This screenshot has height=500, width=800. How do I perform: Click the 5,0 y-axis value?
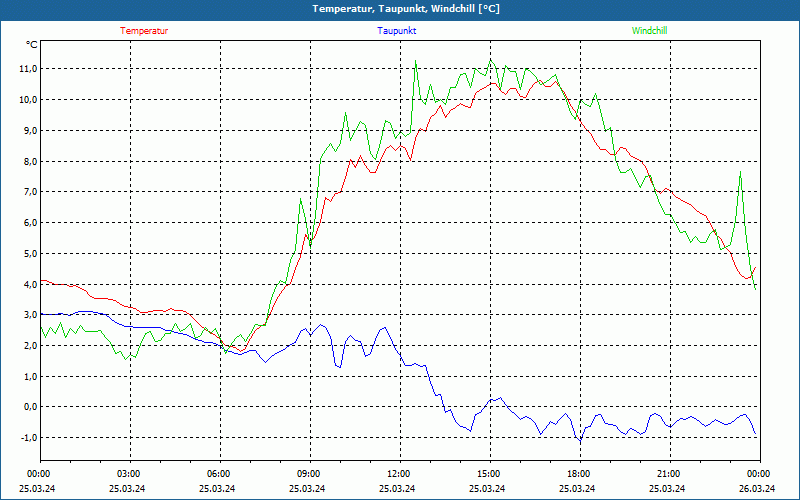coord(30,254)
